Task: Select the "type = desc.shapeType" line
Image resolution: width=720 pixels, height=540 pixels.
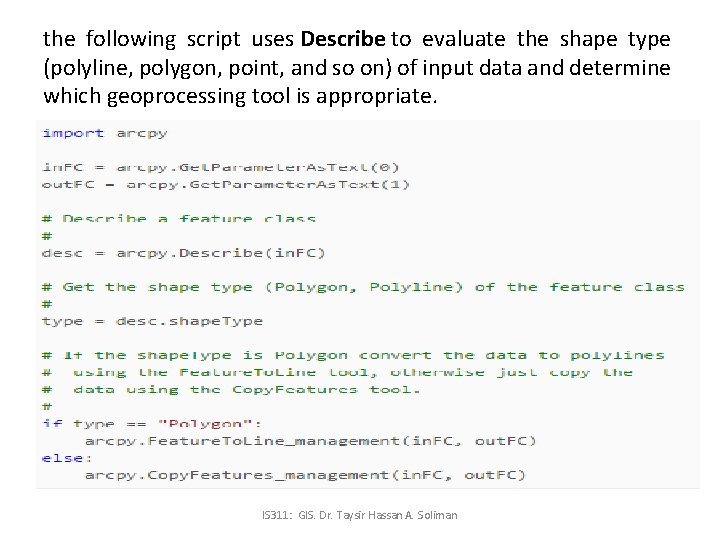Action: (152, 321)
